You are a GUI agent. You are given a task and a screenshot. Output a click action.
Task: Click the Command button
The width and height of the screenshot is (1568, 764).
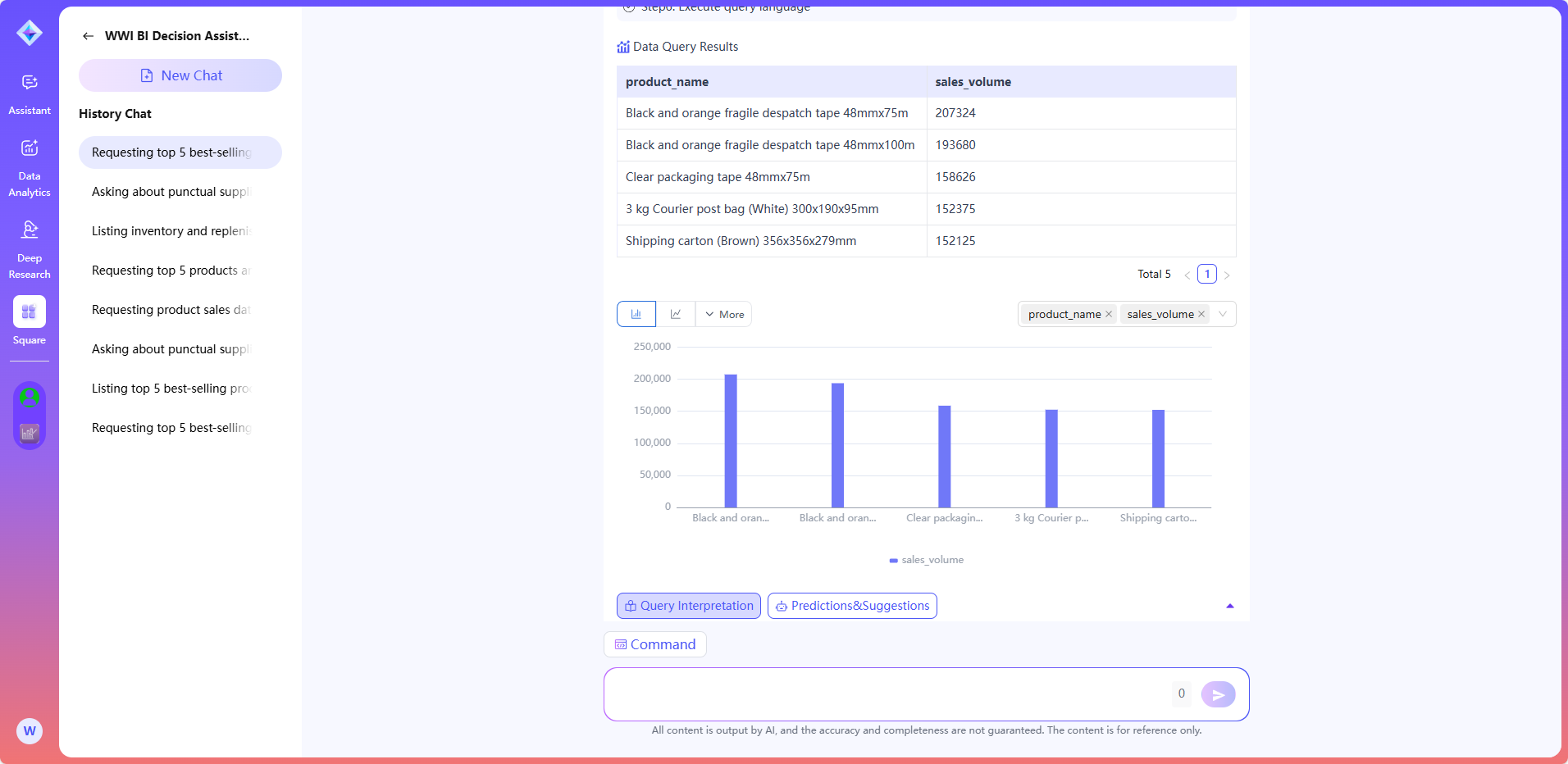pyautogui.click(x=655, y=644)
